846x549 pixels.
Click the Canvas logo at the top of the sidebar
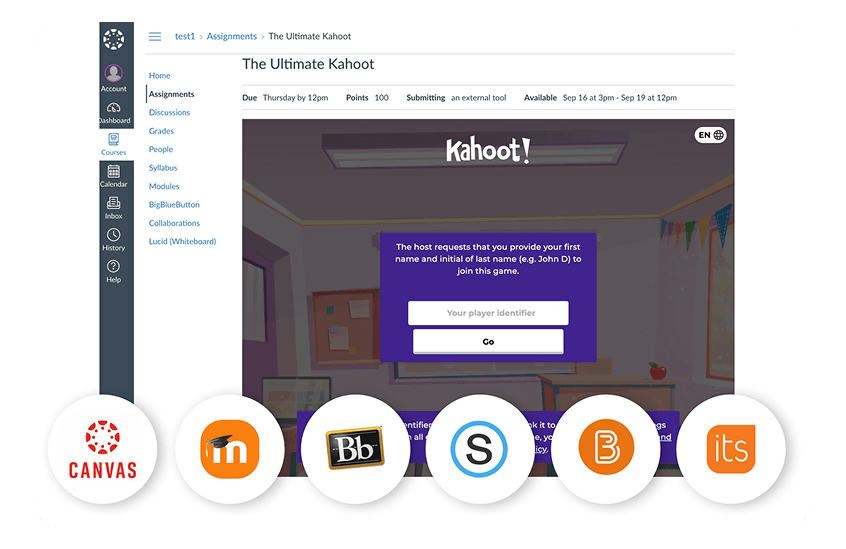114,39
